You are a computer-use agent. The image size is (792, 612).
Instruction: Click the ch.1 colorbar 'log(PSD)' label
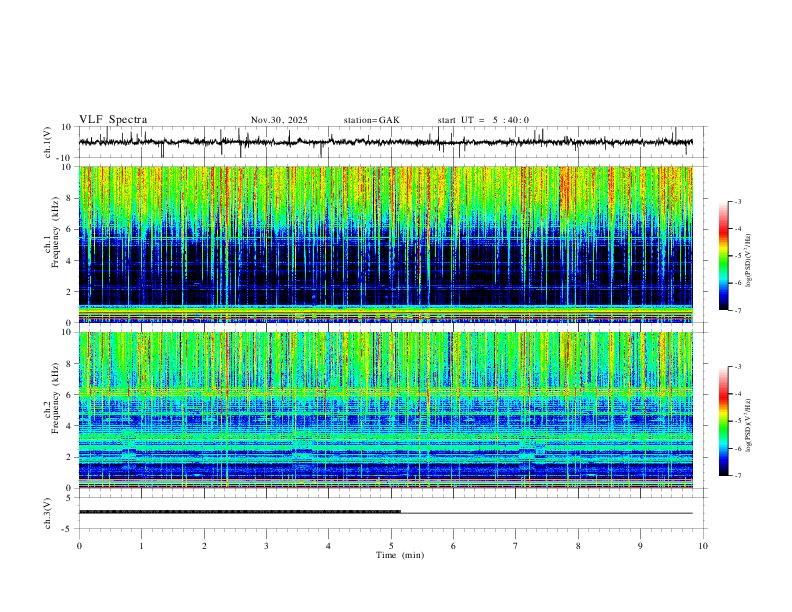(749, 261)
